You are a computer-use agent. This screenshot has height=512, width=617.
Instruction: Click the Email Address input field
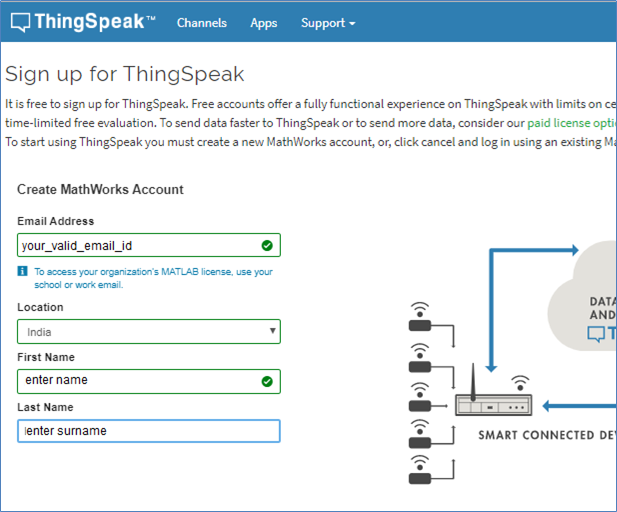coord(149,245)
